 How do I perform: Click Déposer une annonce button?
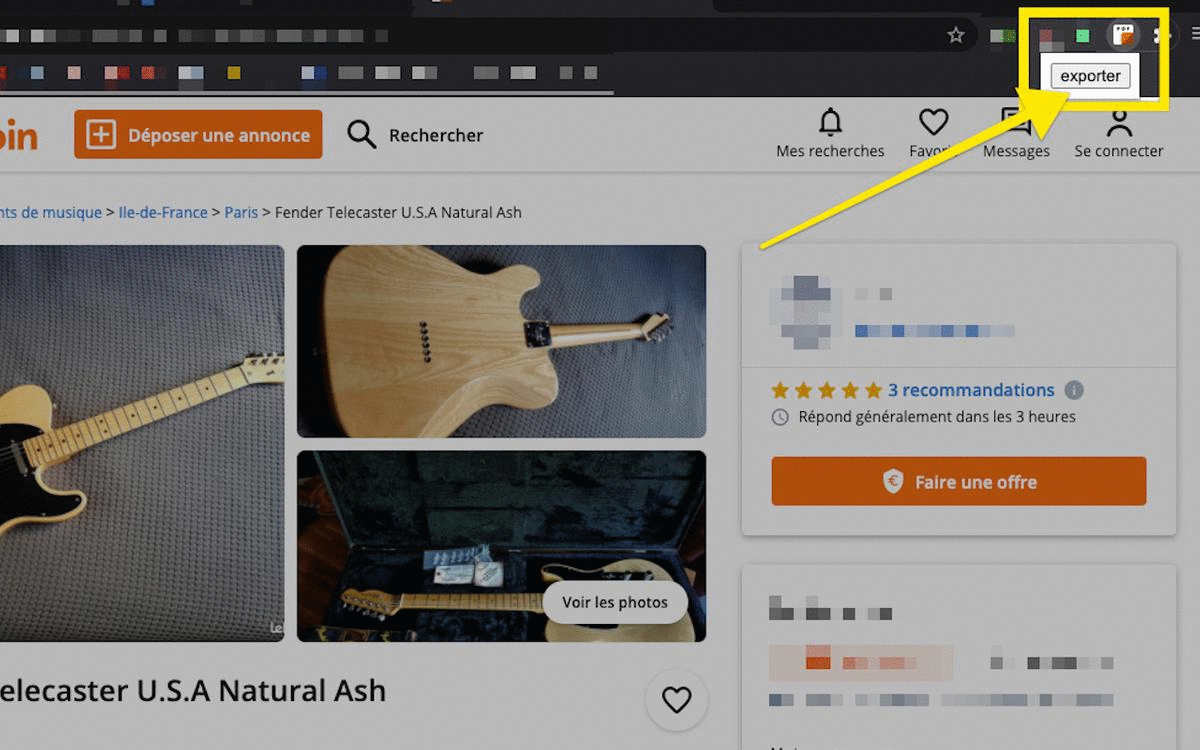pos(198,134)
